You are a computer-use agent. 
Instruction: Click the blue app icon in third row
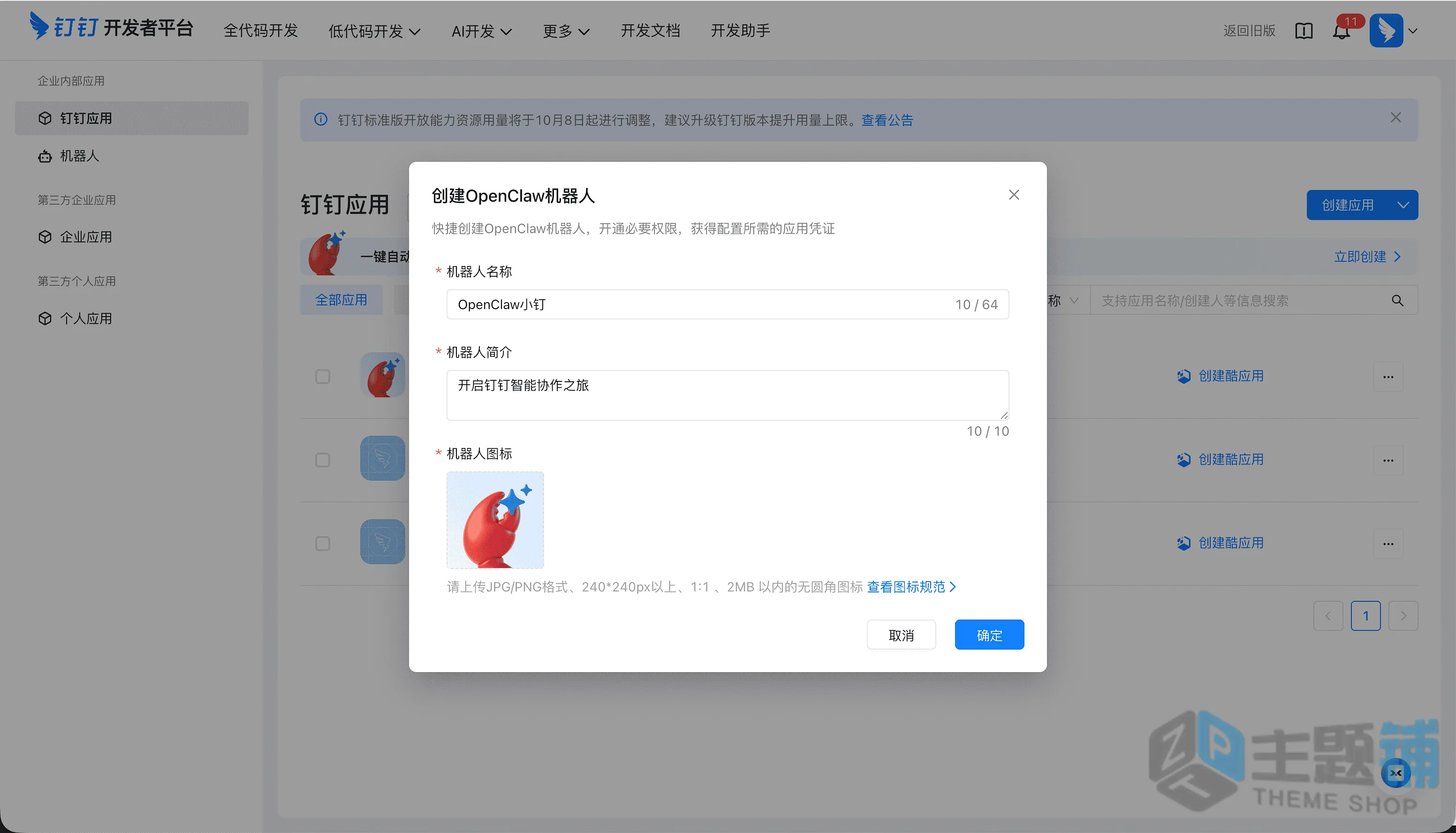[x=383, y=542]
